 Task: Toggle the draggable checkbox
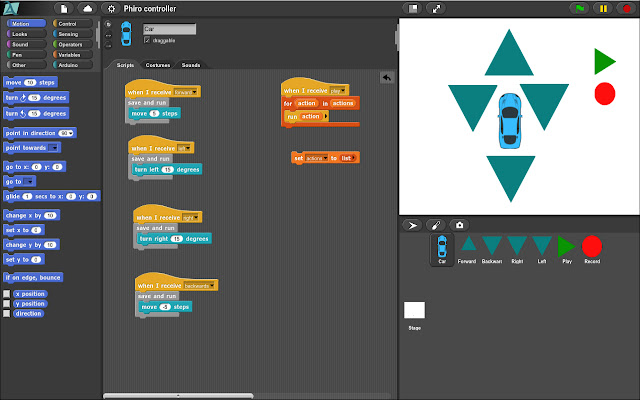coord(147,40)
